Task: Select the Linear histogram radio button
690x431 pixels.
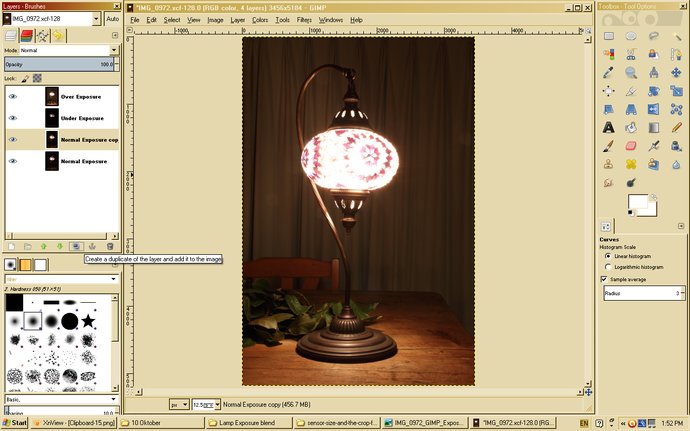Action: (608, 256)
